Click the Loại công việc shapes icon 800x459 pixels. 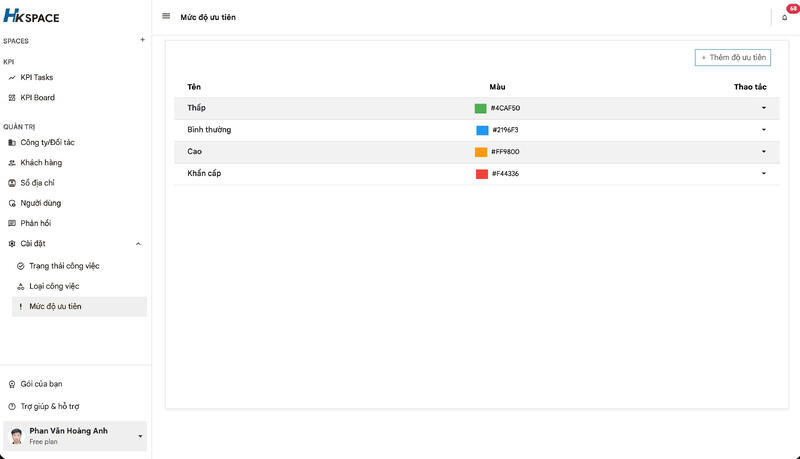(20, 287)
